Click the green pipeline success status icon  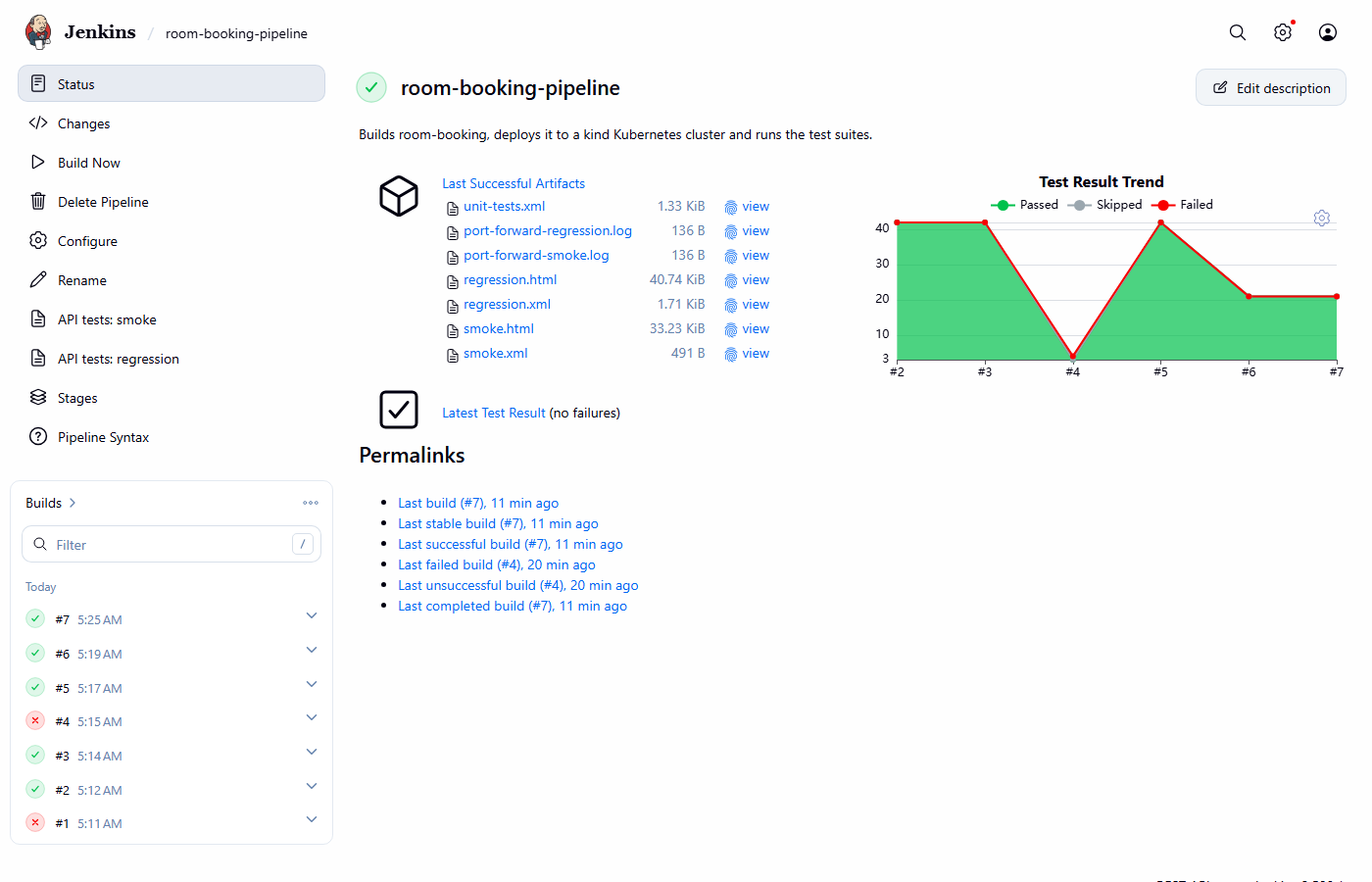(x=371, y=87)
